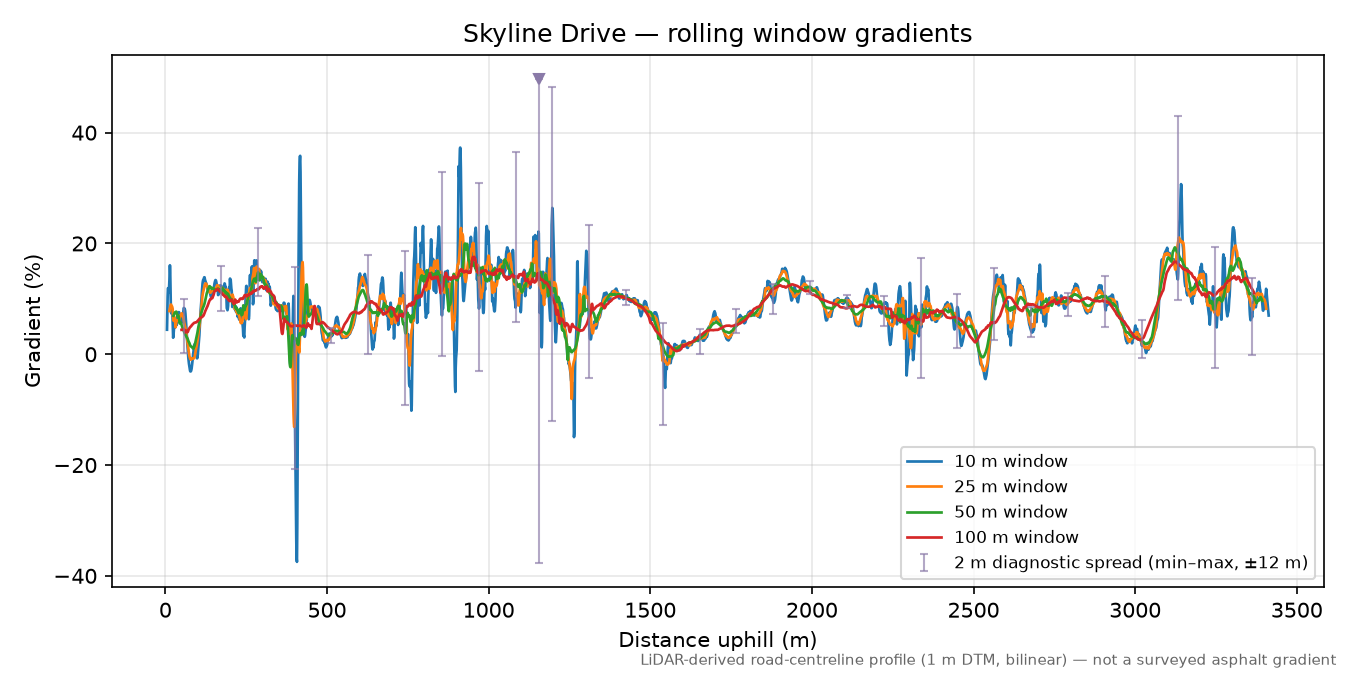Click the purple triangle marker at the top

[x=539, y=79]
